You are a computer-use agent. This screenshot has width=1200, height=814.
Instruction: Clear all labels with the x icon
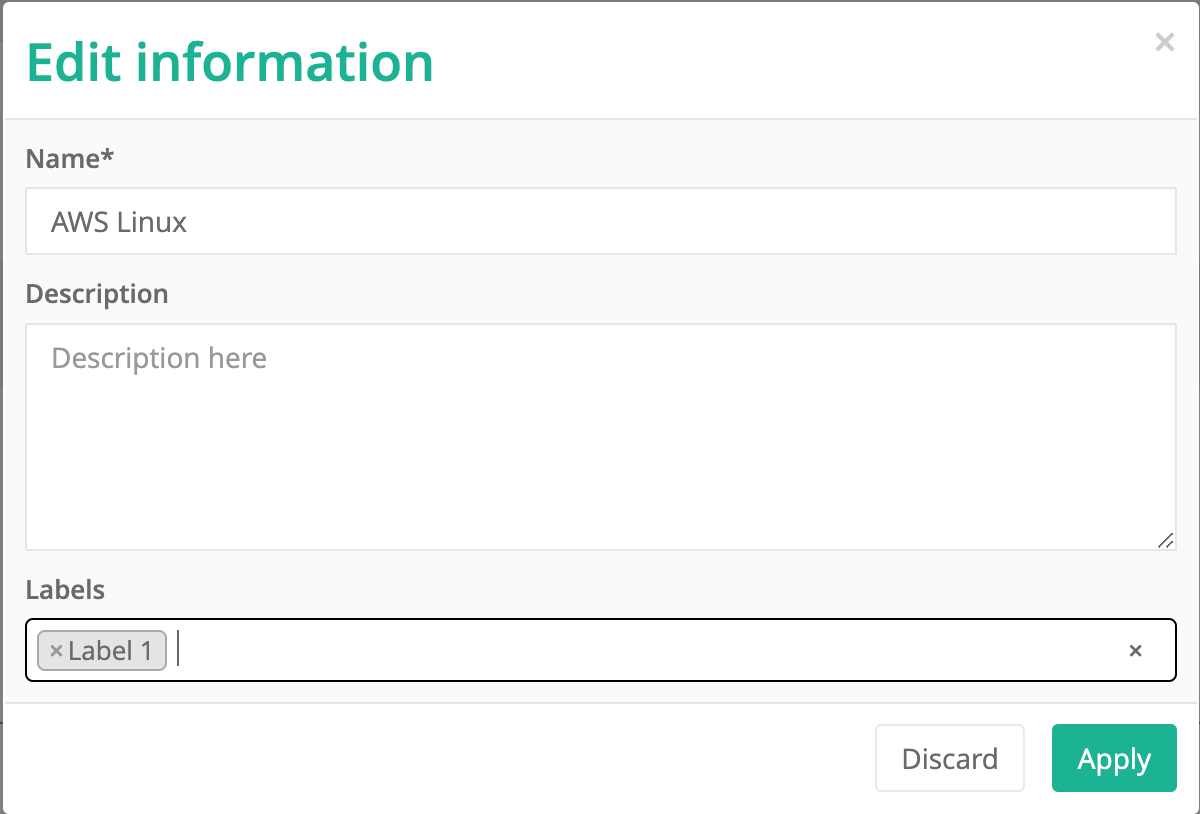click(1135, 651)
